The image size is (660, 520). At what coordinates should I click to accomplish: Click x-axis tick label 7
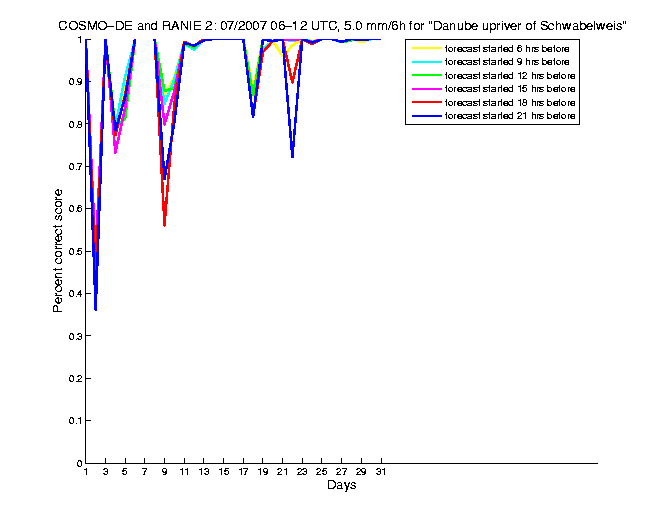pyautogui.click(x=144, y=472)
